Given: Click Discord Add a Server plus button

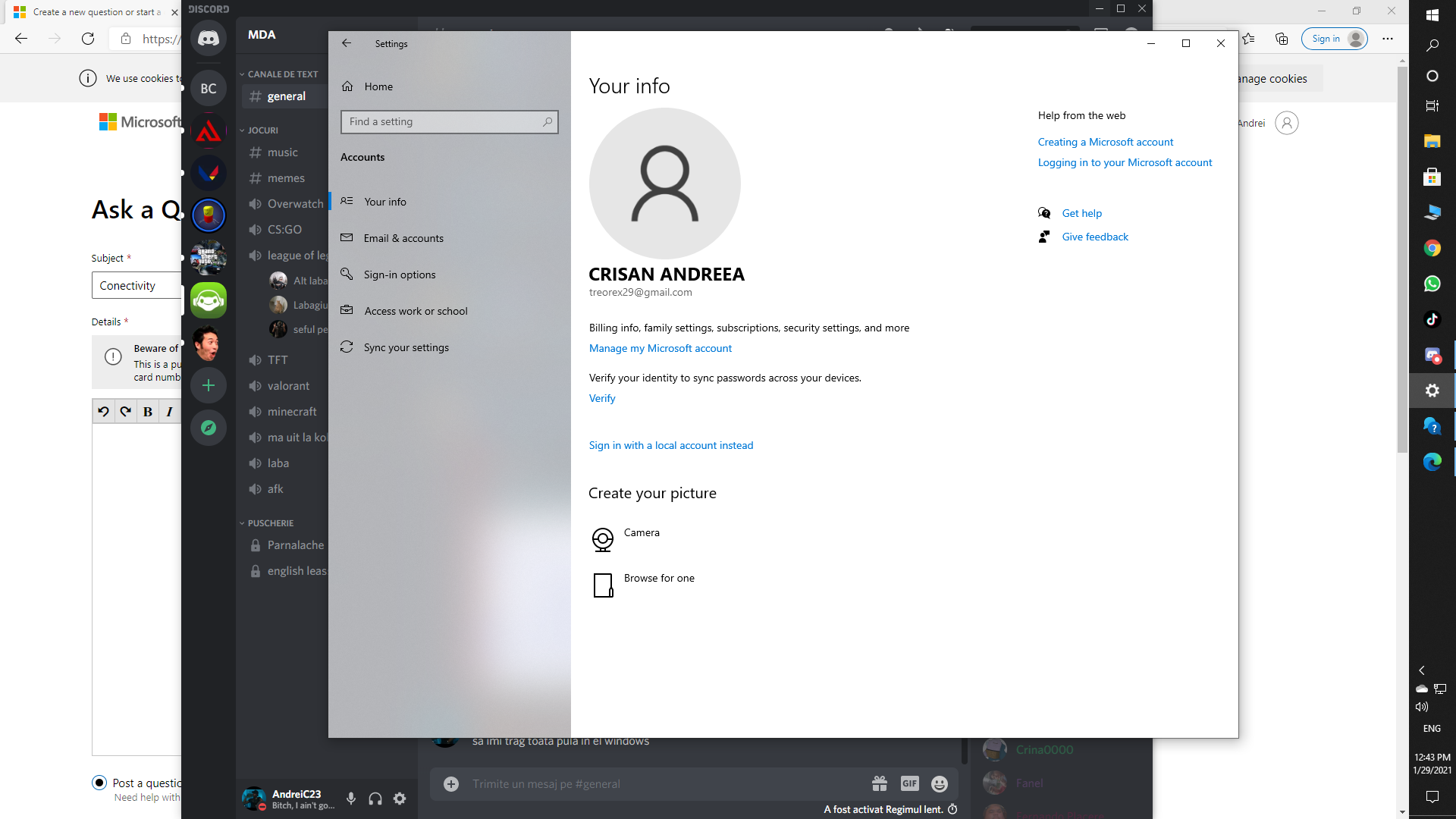Looking at the screenshot, I should (x=209, y=385).
